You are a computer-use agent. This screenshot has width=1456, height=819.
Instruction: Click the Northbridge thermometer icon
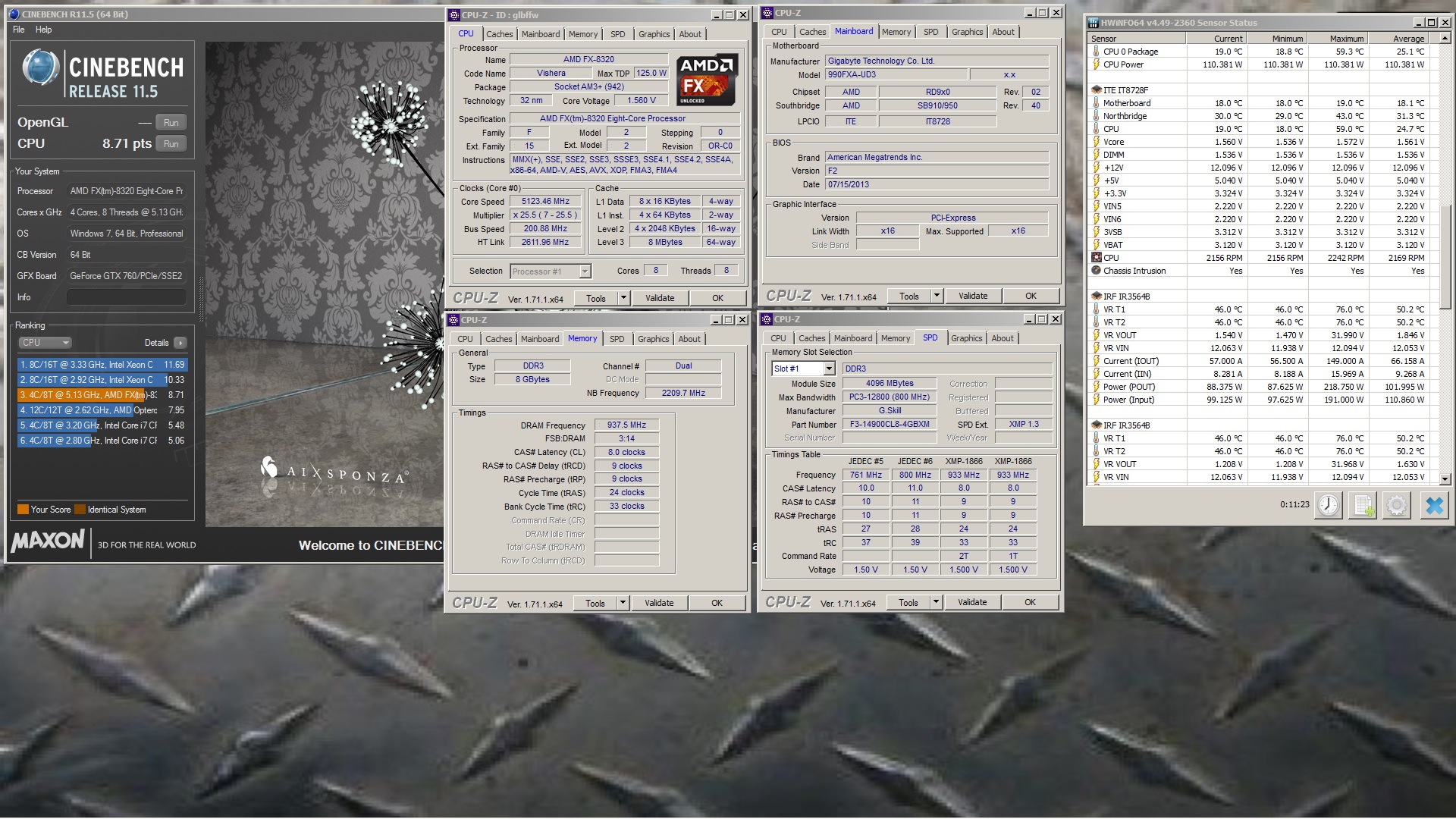coord(1096,116)
